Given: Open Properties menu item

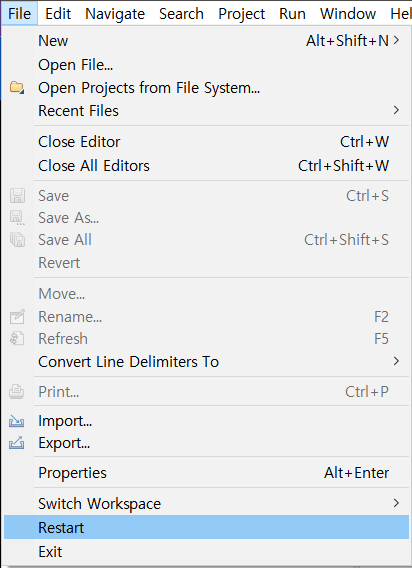Looking at the screenshot, I should 207,473.
